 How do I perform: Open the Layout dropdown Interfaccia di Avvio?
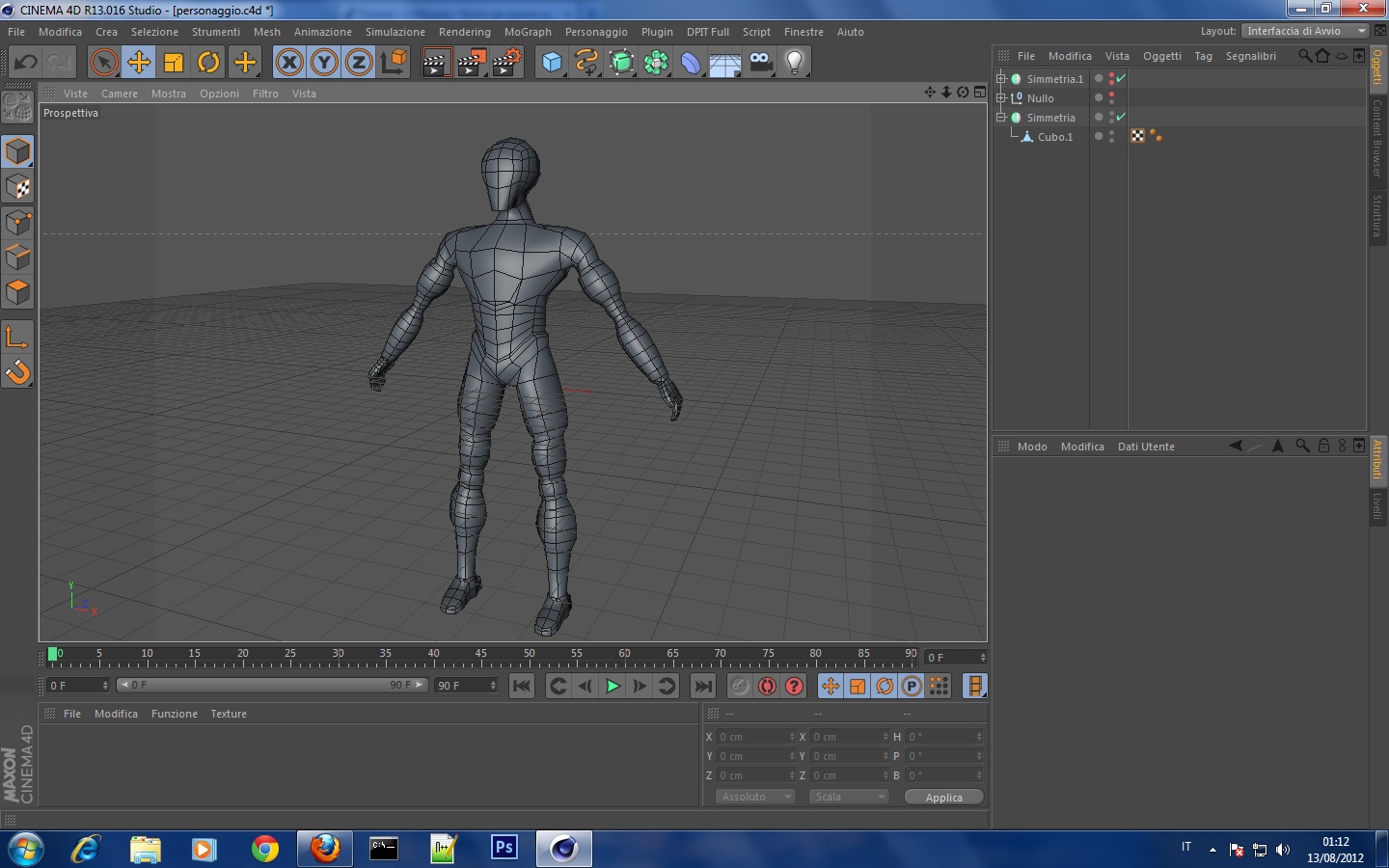coord(1306,31)
